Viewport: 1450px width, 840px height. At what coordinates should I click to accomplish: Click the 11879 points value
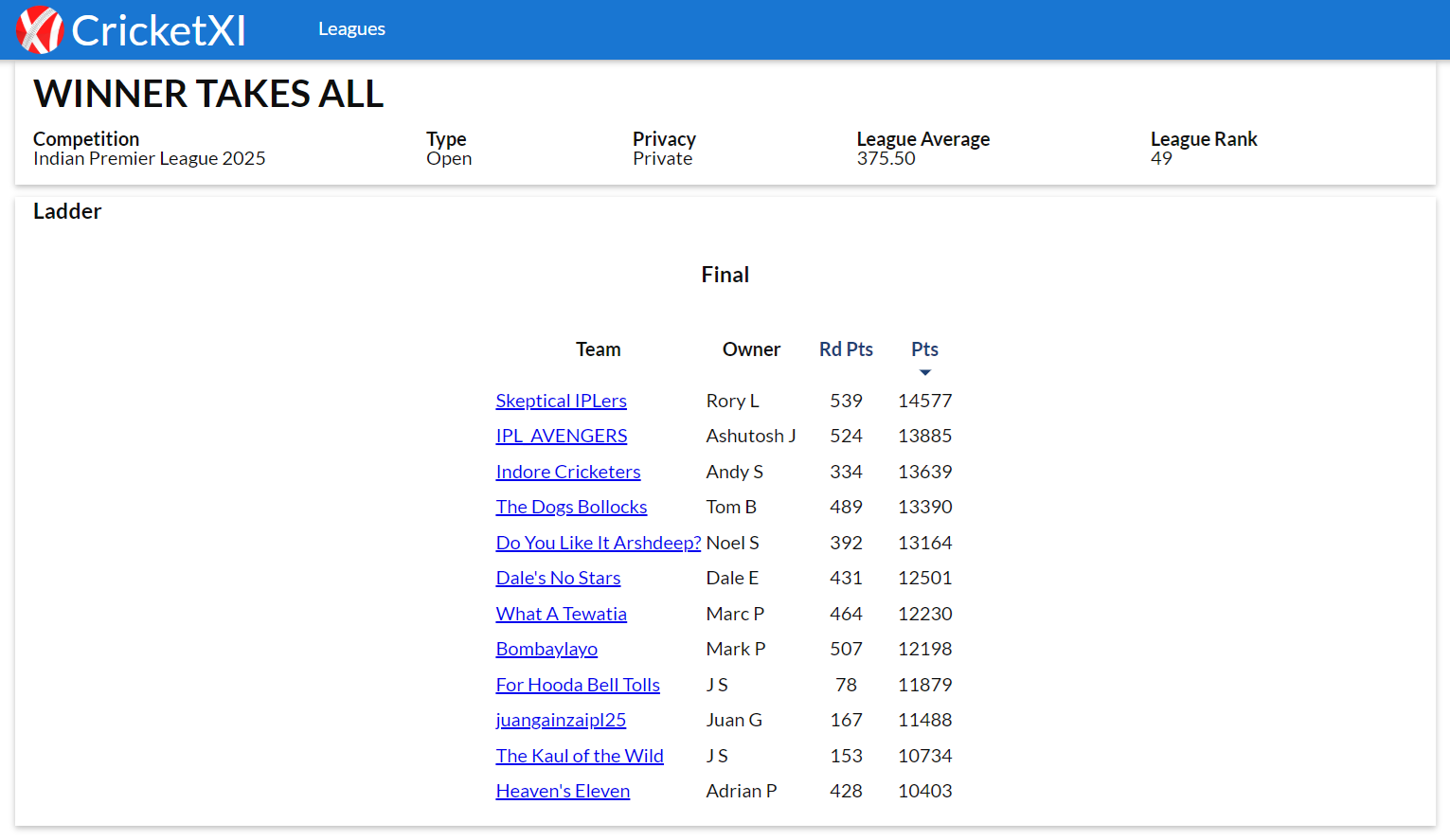(x=924, y=685)
